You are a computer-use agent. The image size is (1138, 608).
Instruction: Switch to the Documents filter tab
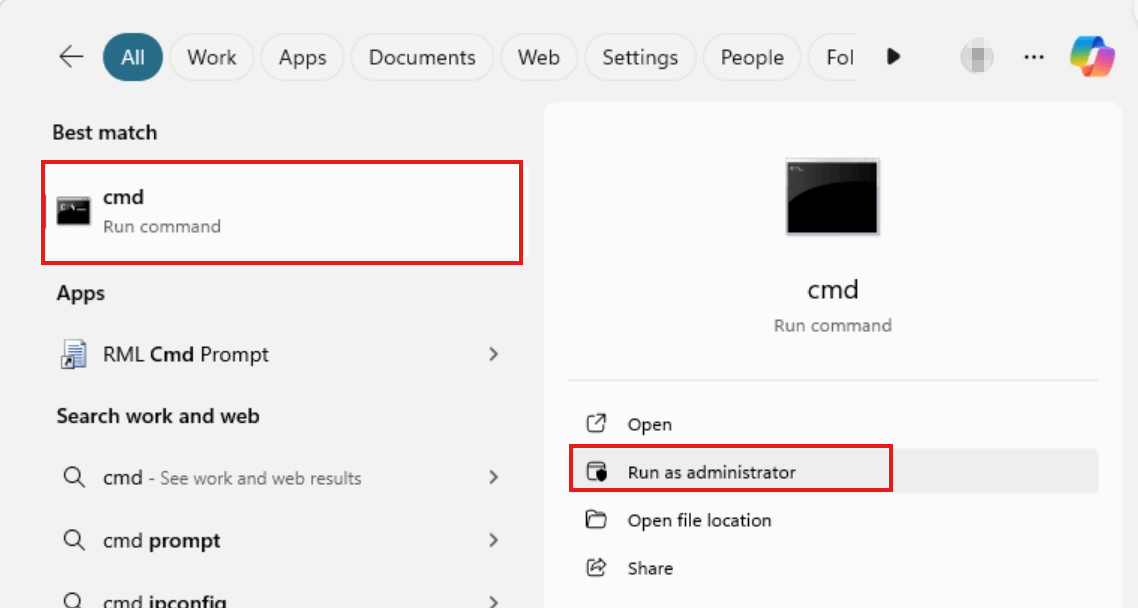click(422, 57)
